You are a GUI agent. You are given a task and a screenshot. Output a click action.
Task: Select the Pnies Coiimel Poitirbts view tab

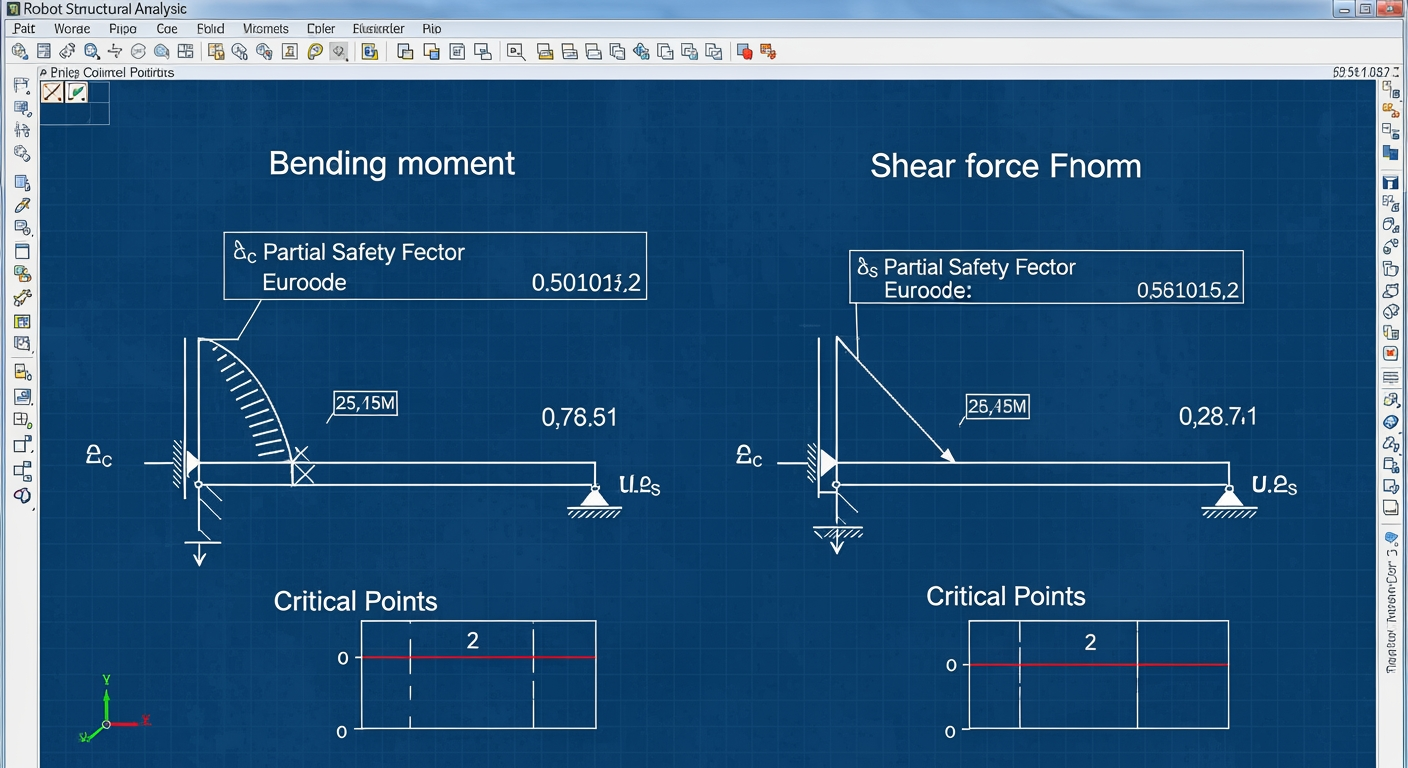[112, 73]
